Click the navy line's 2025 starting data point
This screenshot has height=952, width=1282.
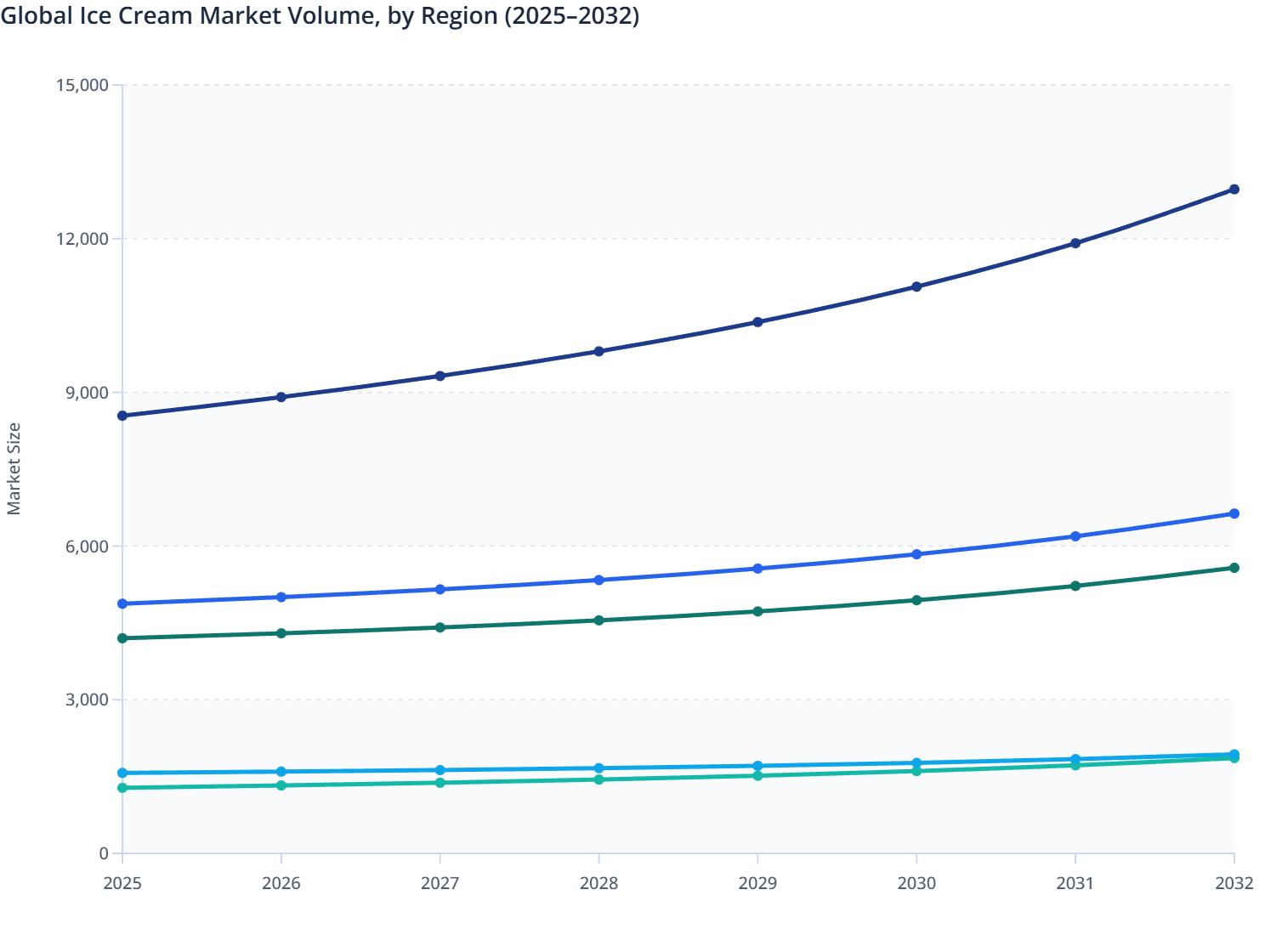point(122,415)
